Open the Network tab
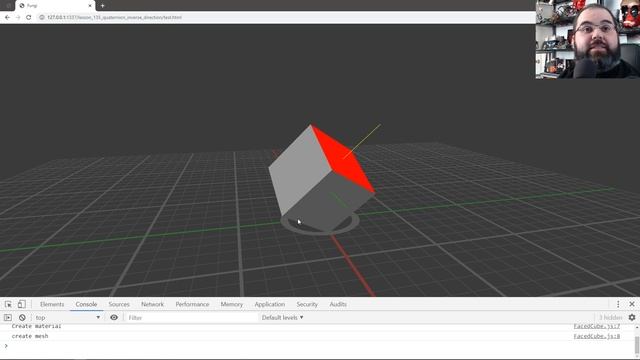640x360 pixels. (x=152, y=304)
